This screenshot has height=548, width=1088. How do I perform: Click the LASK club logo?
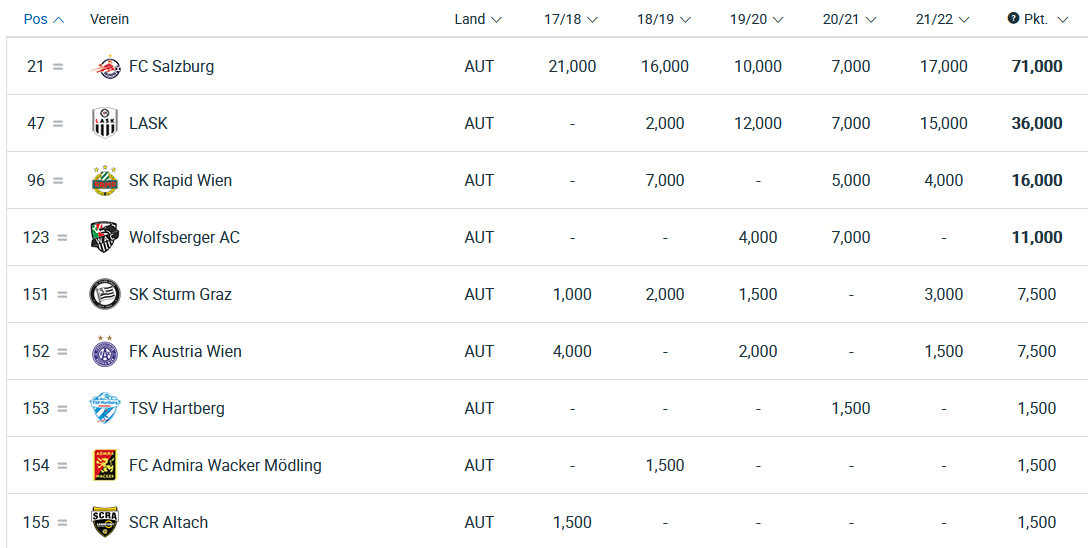click(x=105, y=123)
